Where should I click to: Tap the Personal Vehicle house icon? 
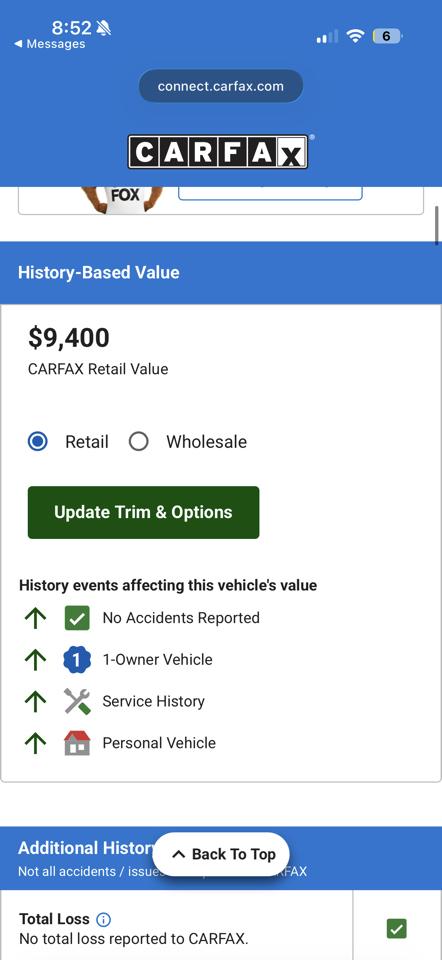tap(77, 743)
